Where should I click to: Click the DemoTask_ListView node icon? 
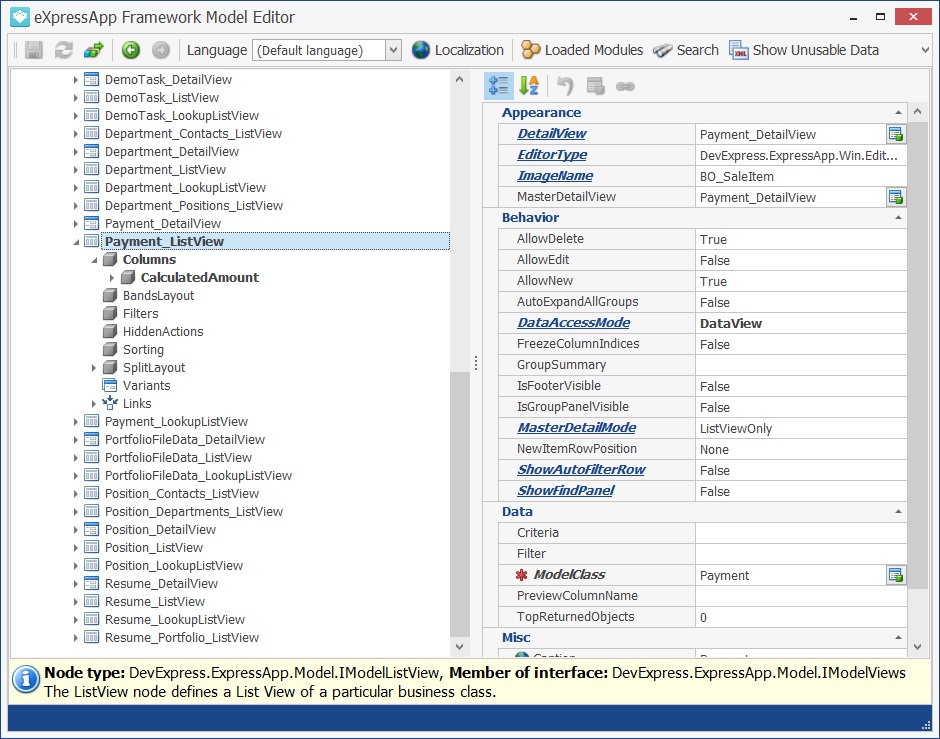point(92,97)
